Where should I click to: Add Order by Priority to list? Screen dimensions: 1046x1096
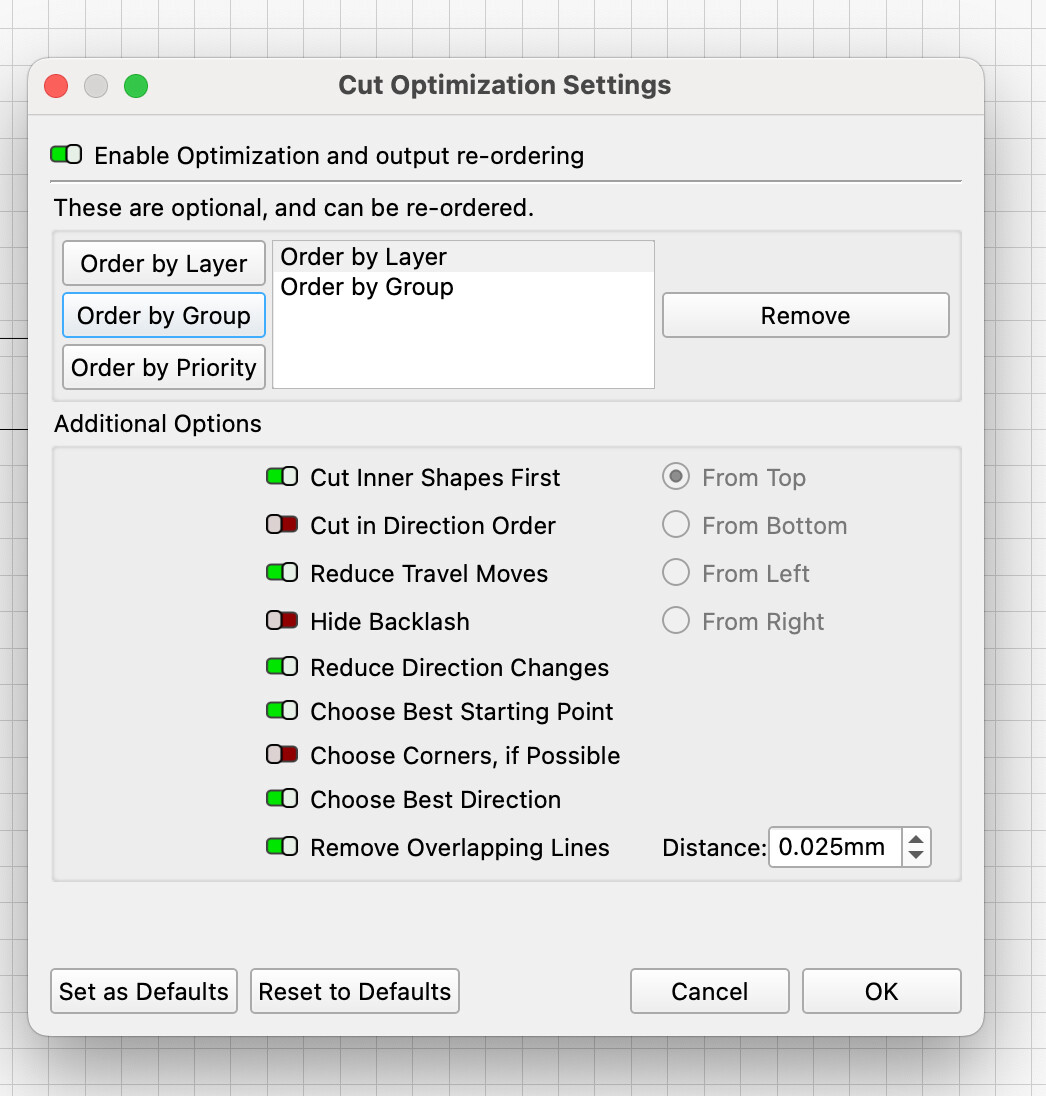pyautogui.click(x=164, y=368)
